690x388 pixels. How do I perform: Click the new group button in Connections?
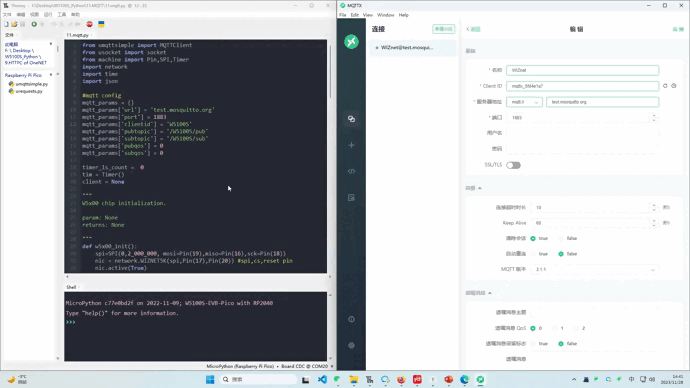[443, 29]
